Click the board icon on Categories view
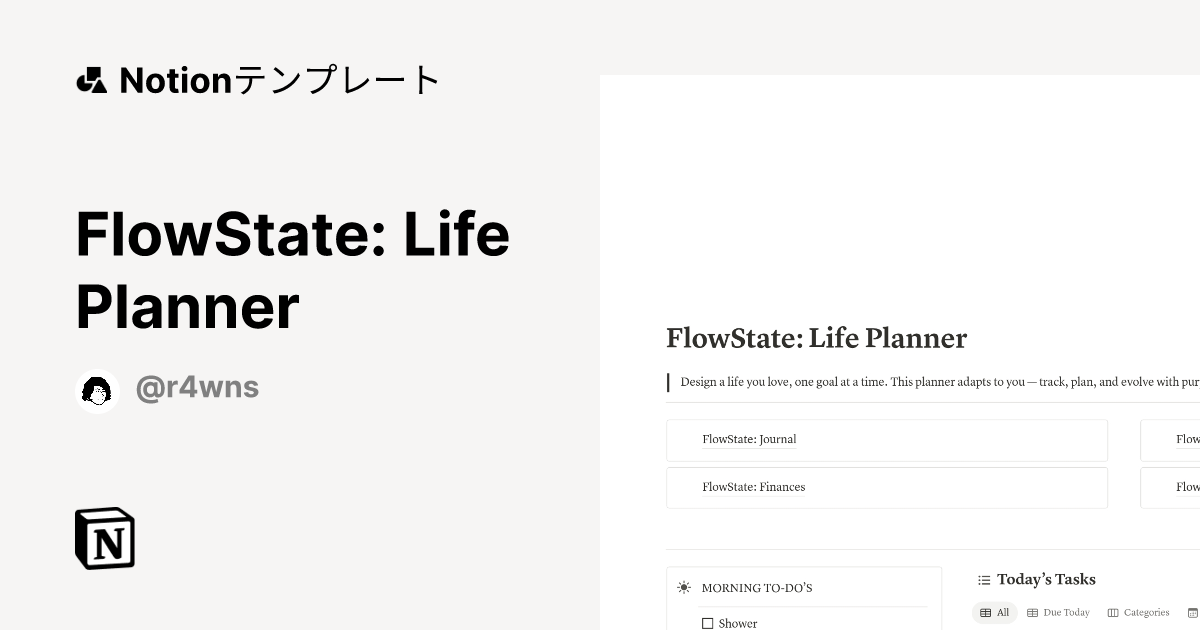 tap(1111, 612)
